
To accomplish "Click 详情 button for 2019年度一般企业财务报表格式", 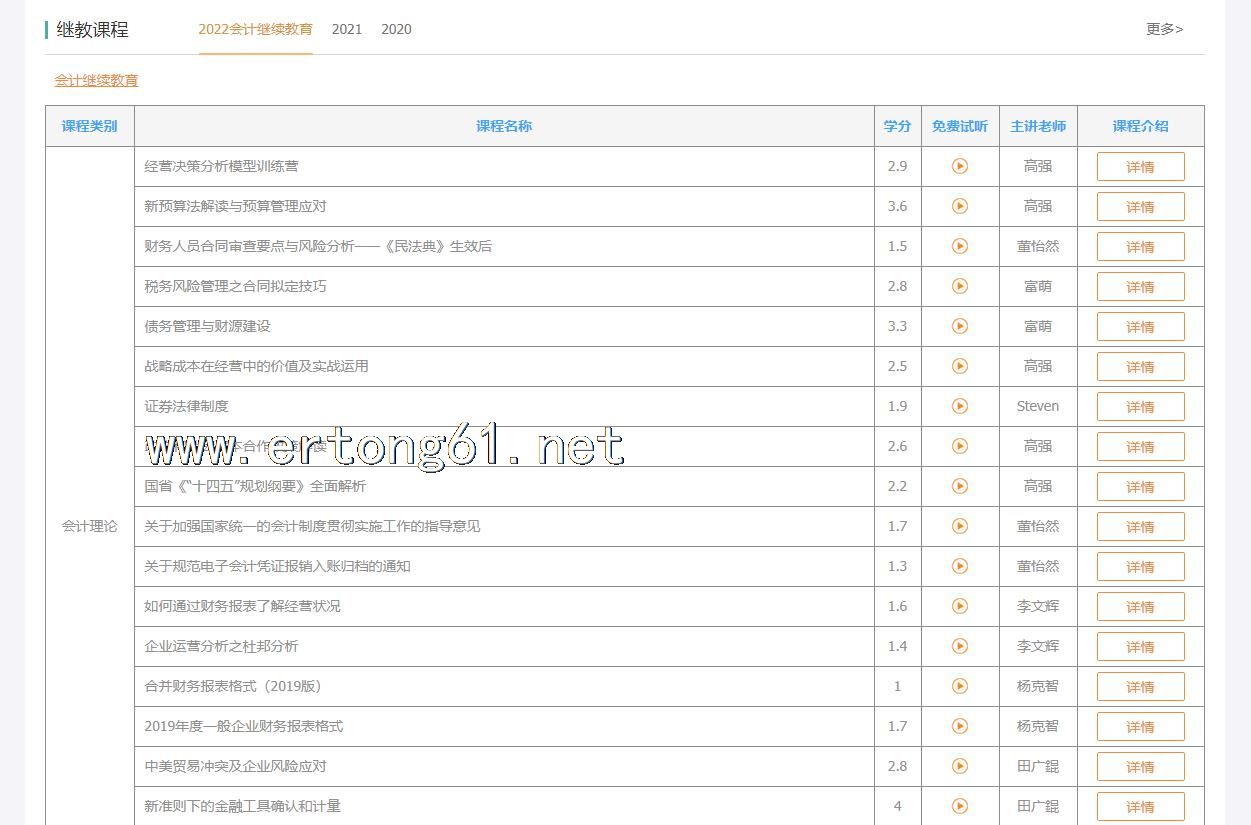I will pyautogui.click(x=1140, y=727).
